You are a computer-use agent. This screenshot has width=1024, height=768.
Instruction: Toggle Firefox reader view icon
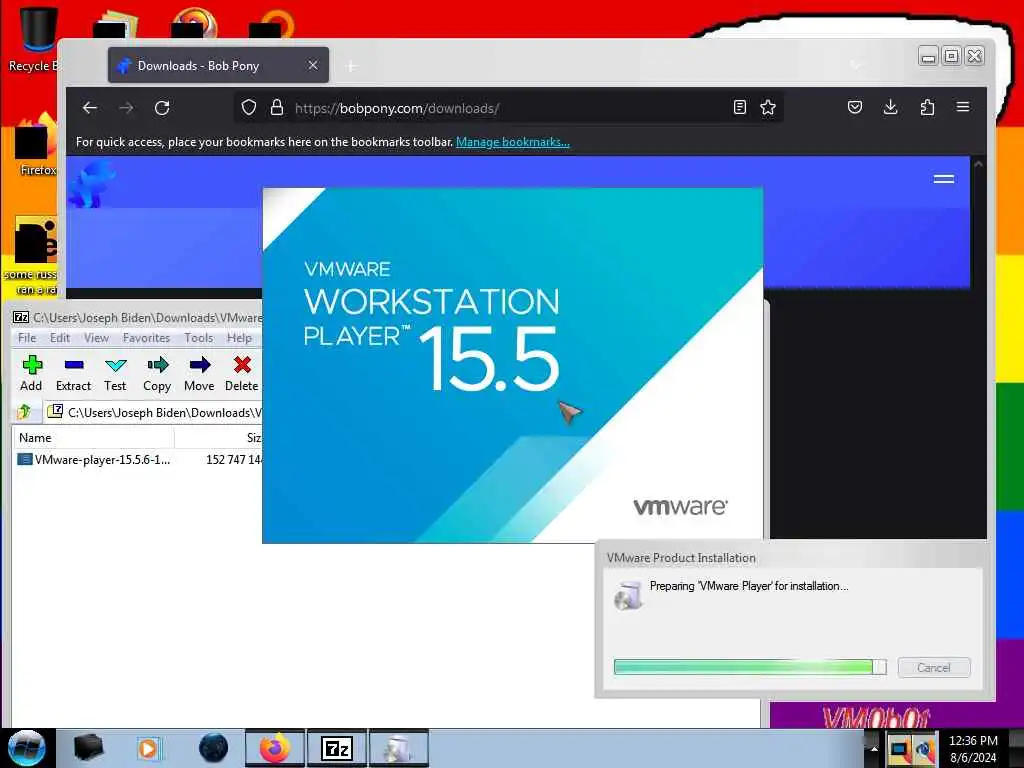tap(739, 108)
